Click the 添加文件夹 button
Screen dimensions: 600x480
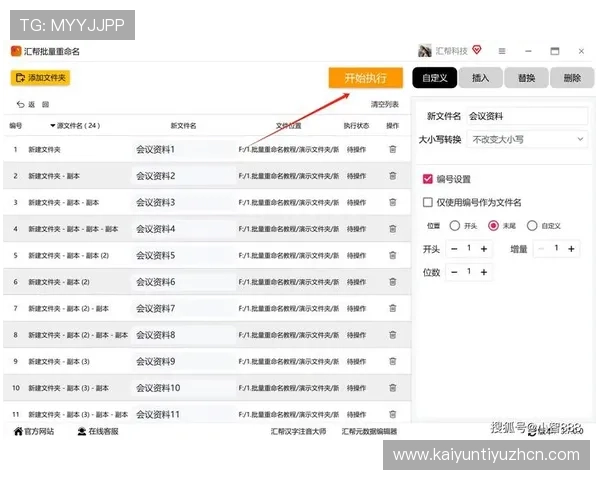click(40, 77)
